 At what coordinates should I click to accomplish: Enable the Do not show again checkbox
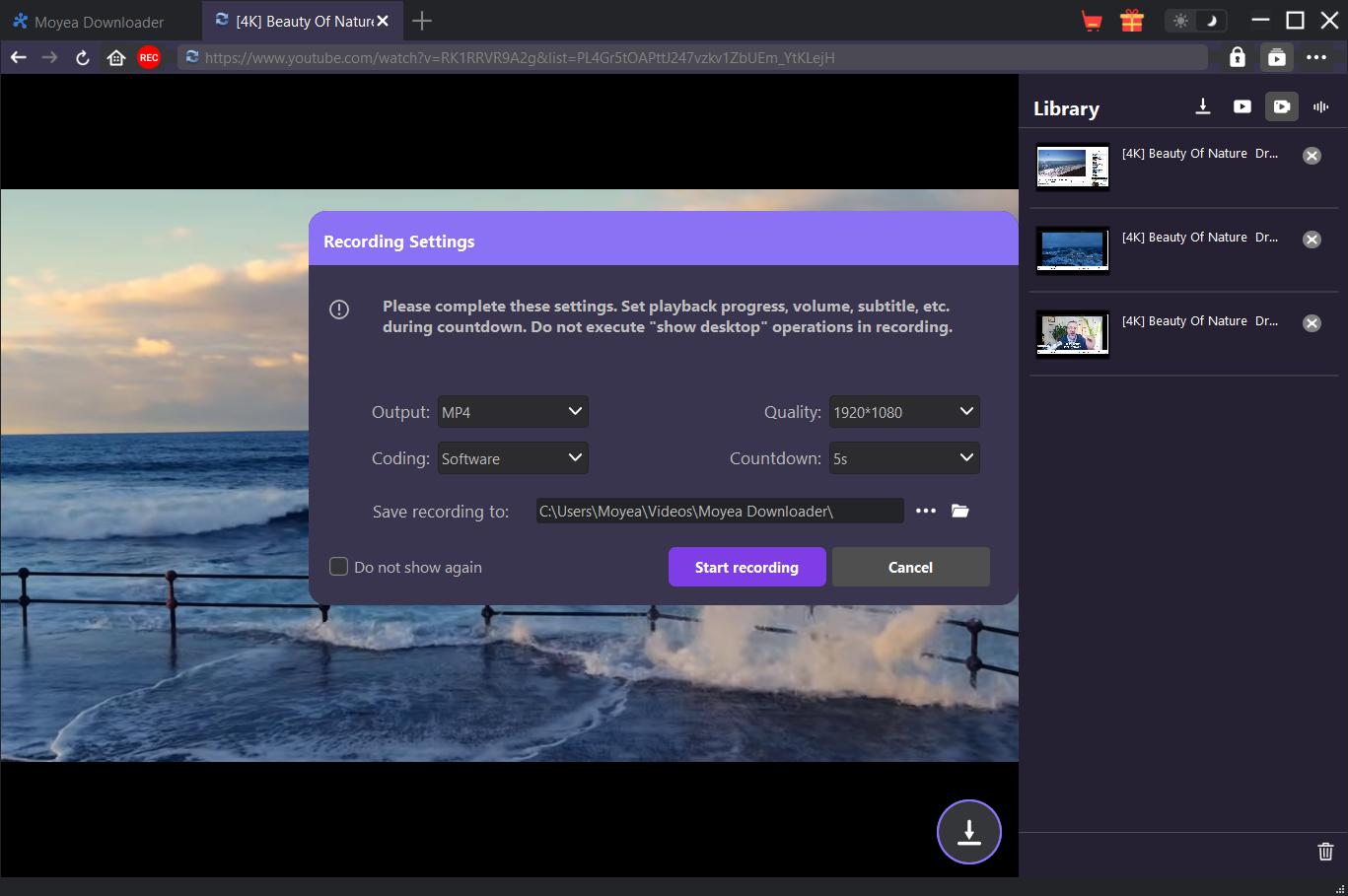tap(338, 567)
